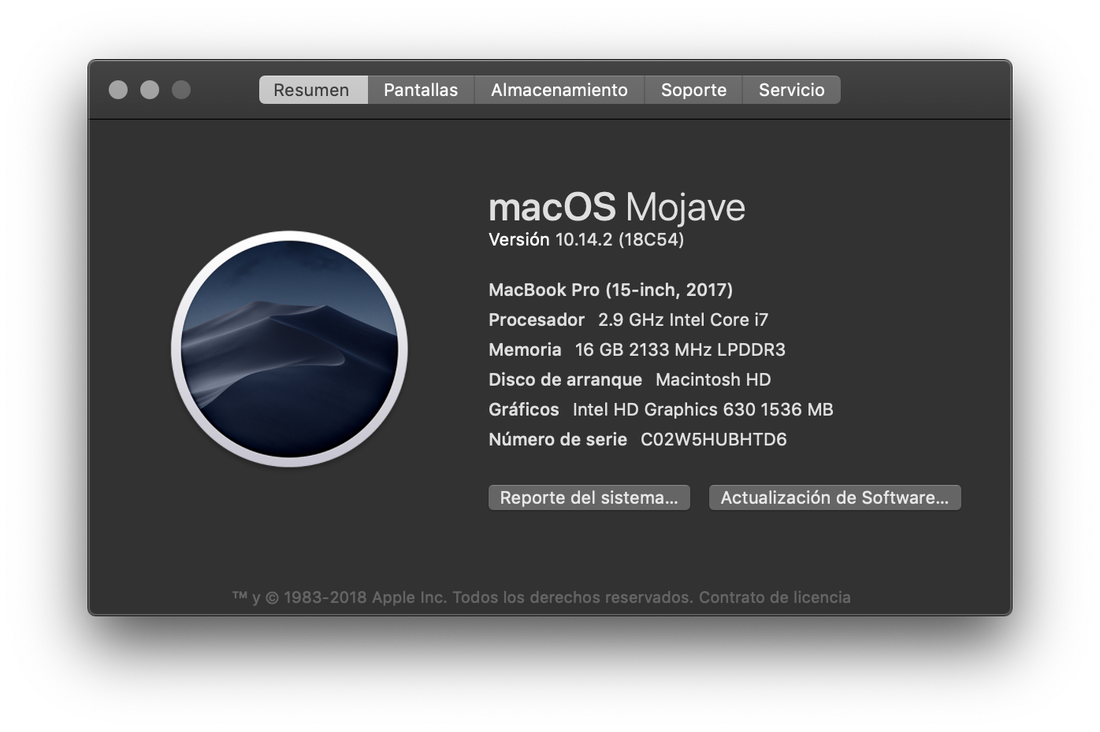Viewport: 1100px width, 732px height.
Task: Open the Almacenamiento tab
Action: pyautogui.click(x=559, y=90)
